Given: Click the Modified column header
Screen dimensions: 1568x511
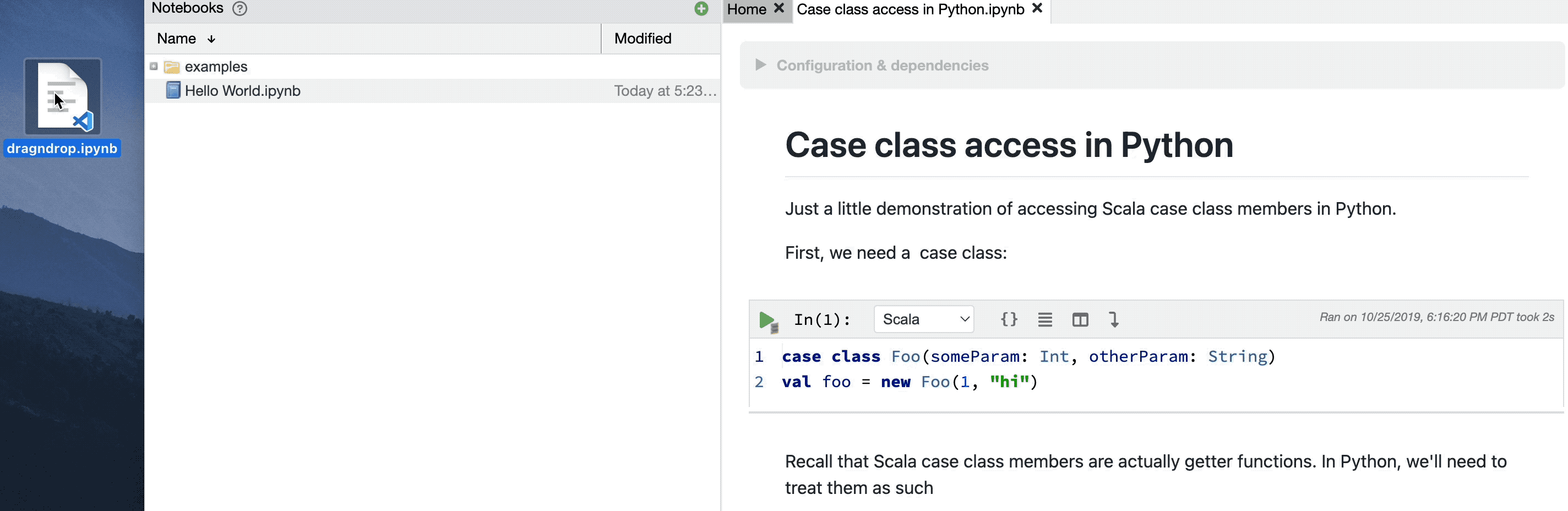Looking at the screenshot, I should pos(643,39).
